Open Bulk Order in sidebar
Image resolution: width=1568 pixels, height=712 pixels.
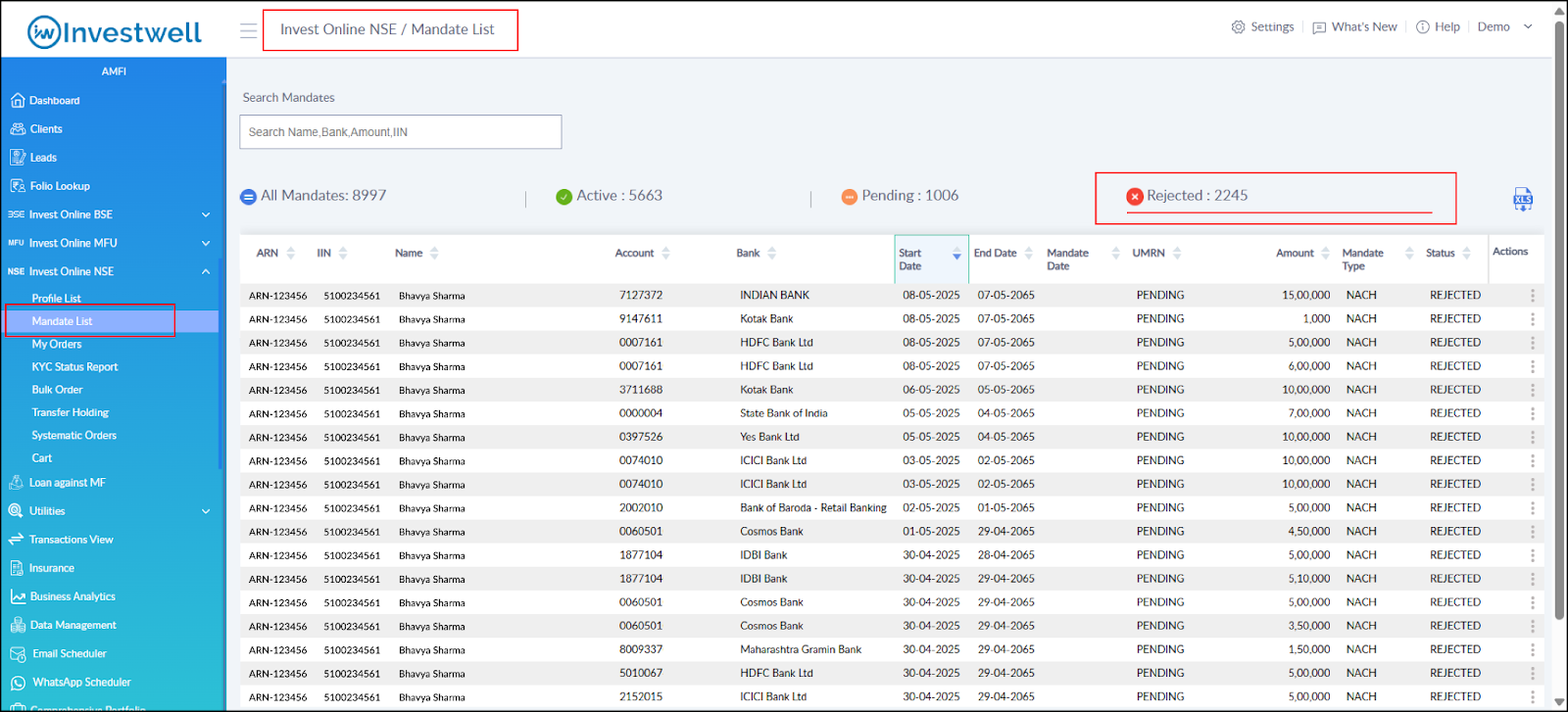pyautogui.click(x=57, y=390)
